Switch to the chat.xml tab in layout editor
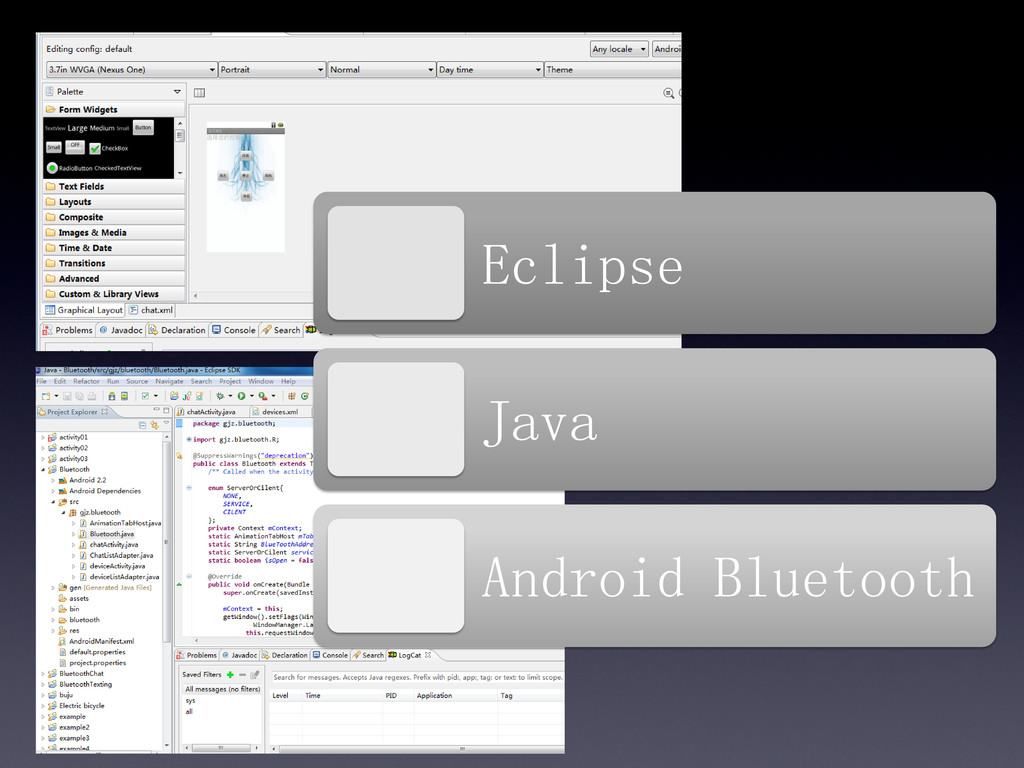This screenshot has height=768, width=1024. pos(151,310)
